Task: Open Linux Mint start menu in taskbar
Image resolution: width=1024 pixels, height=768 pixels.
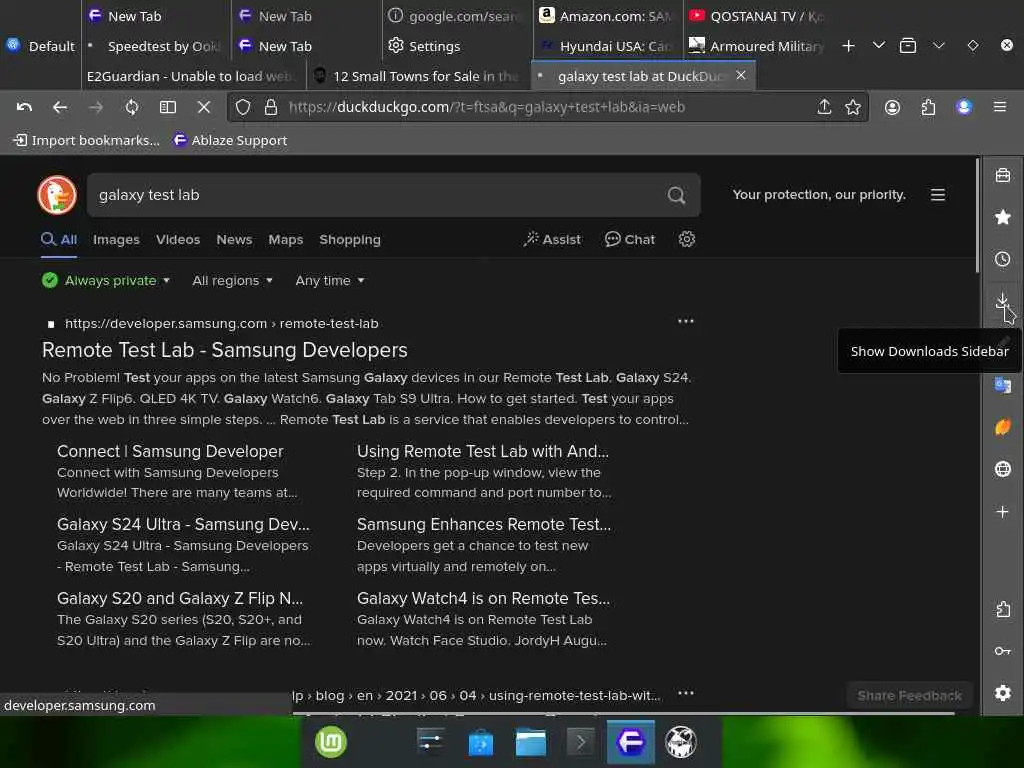Action: click(331, 743)
